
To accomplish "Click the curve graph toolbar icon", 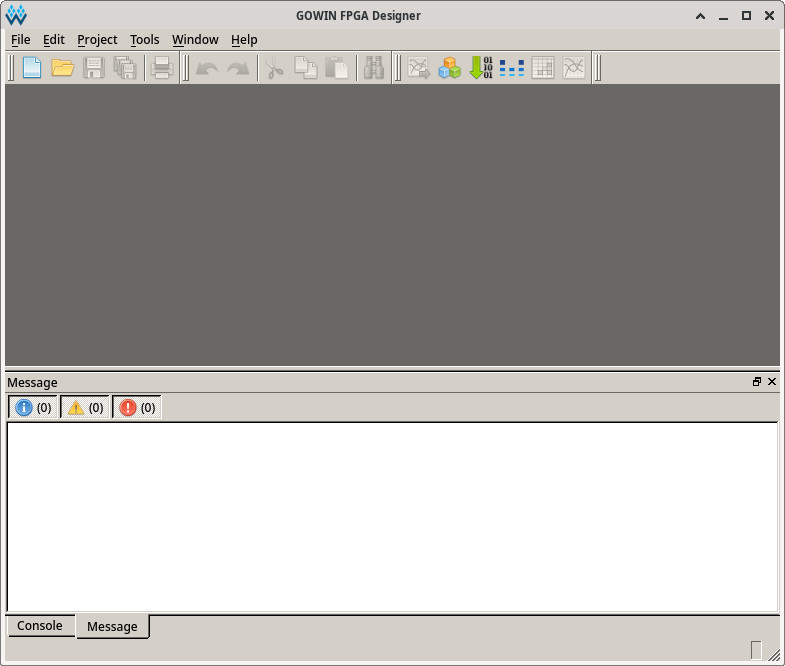I will point(574,68).
